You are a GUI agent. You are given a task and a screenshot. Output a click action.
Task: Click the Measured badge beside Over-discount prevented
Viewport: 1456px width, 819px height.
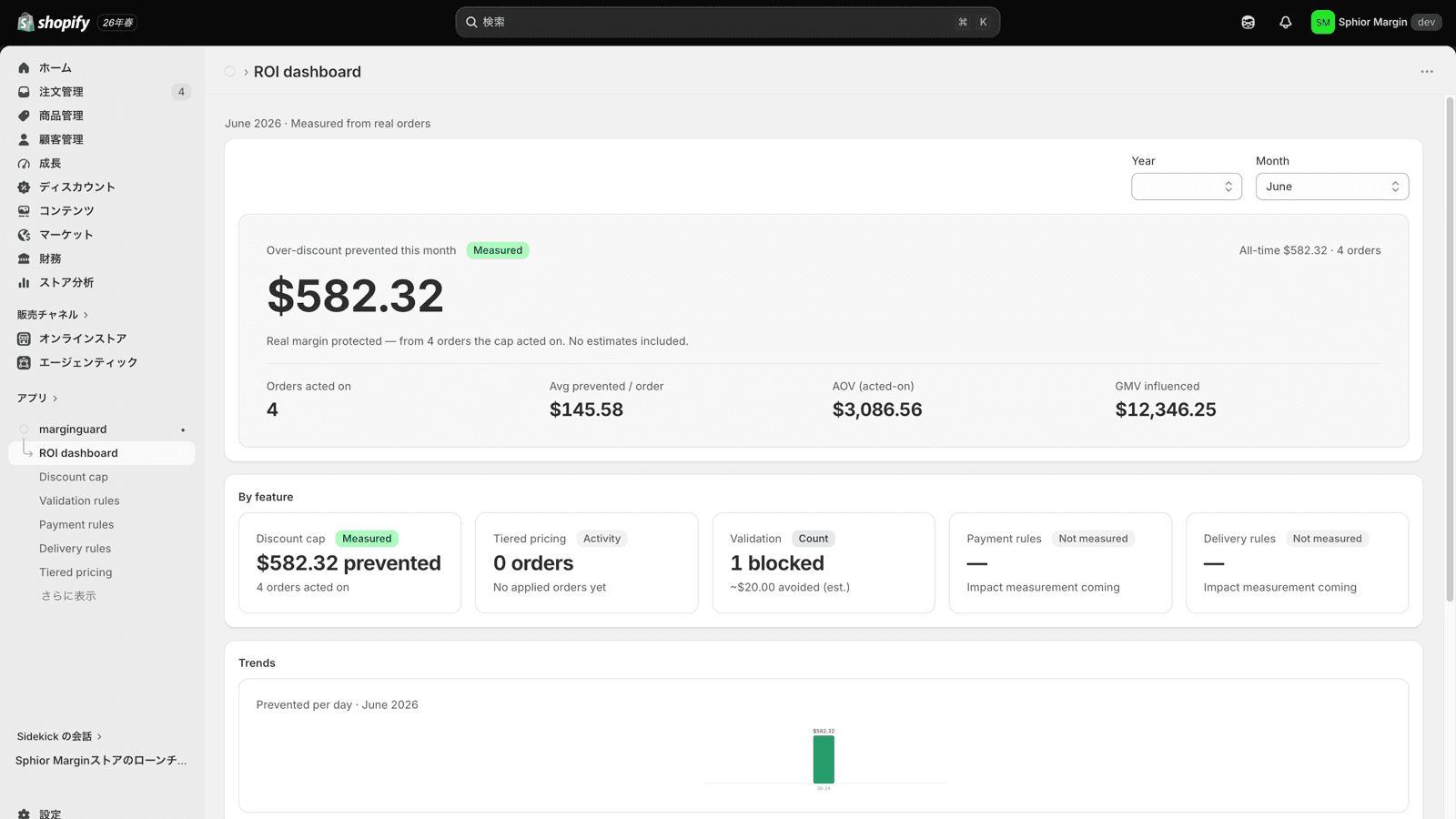pyautogui.click(x=498, y=250)
